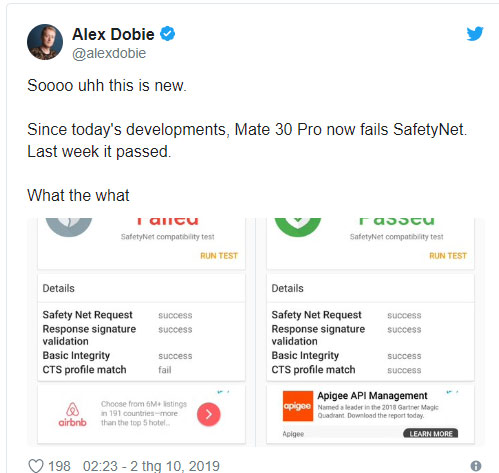Click RUN TEST in passed screenshot
The width and height of the screenshot is (499, 473).
[x=448, y=256]
